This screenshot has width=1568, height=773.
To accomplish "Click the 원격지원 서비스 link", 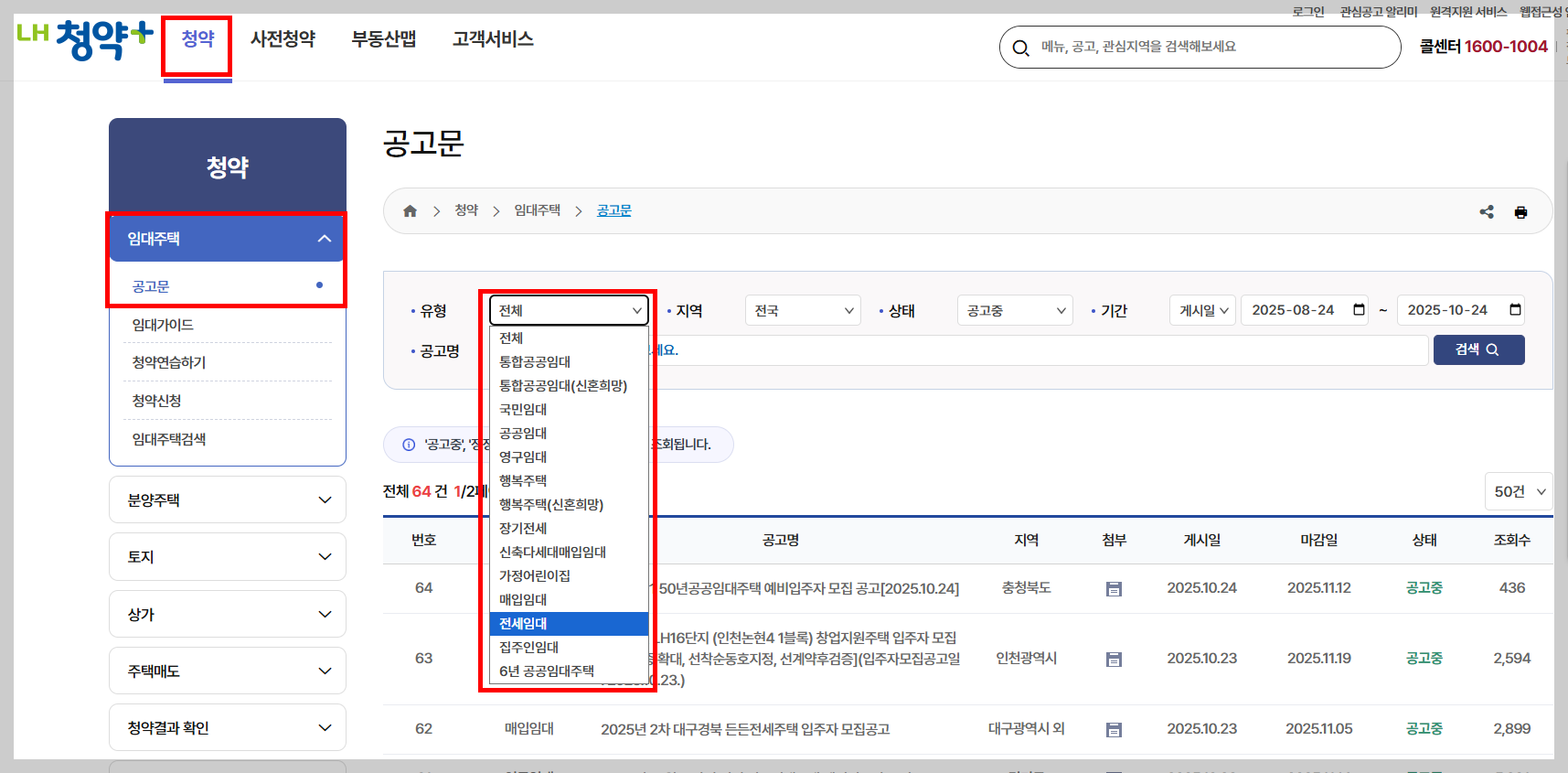I will tap(1468, 12).
